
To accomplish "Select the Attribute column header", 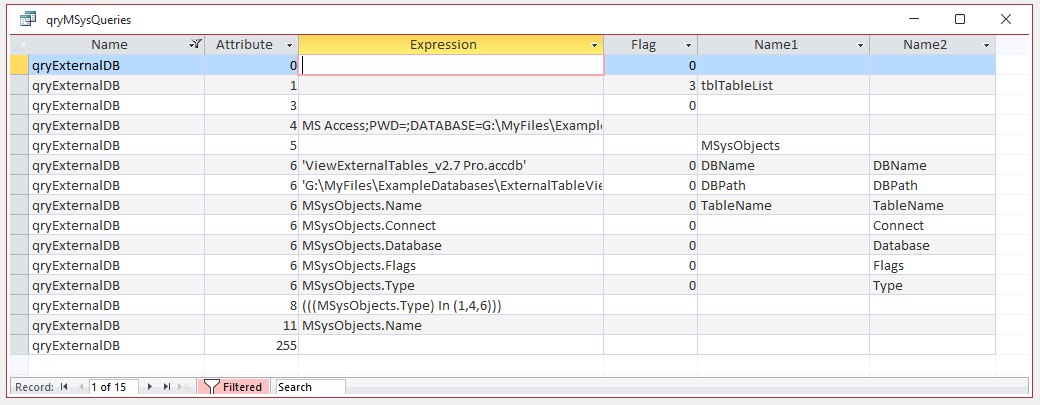I will tap(244, 45).
